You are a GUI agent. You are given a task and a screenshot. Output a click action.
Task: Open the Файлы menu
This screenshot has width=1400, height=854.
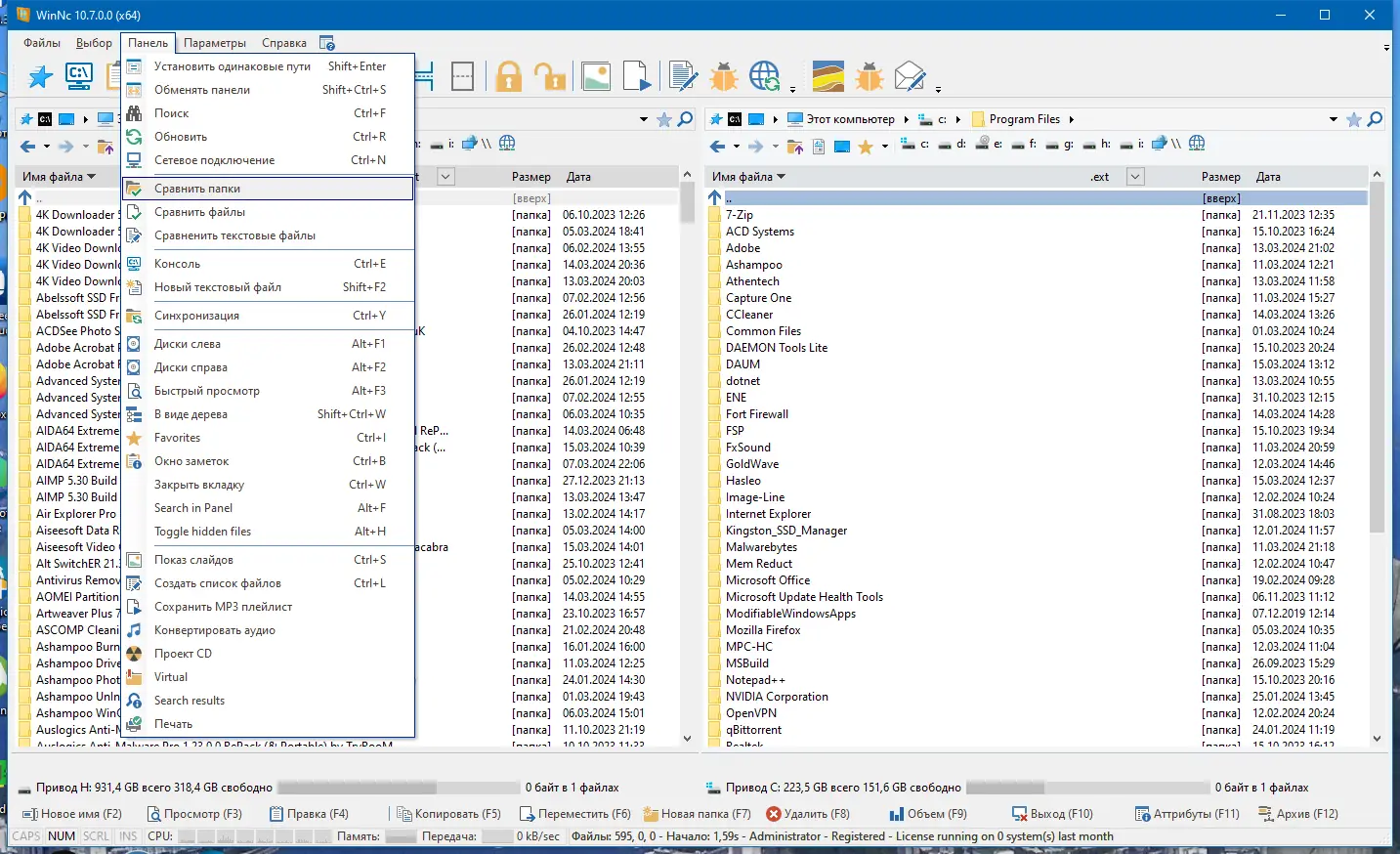42,43
